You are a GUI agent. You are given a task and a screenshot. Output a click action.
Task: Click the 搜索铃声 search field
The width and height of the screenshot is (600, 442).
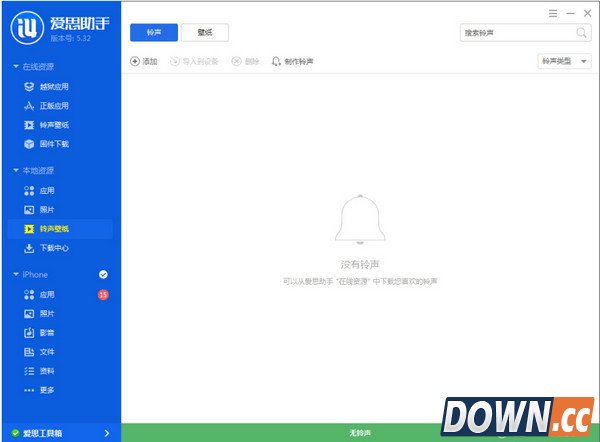click(x=515, y=33)
